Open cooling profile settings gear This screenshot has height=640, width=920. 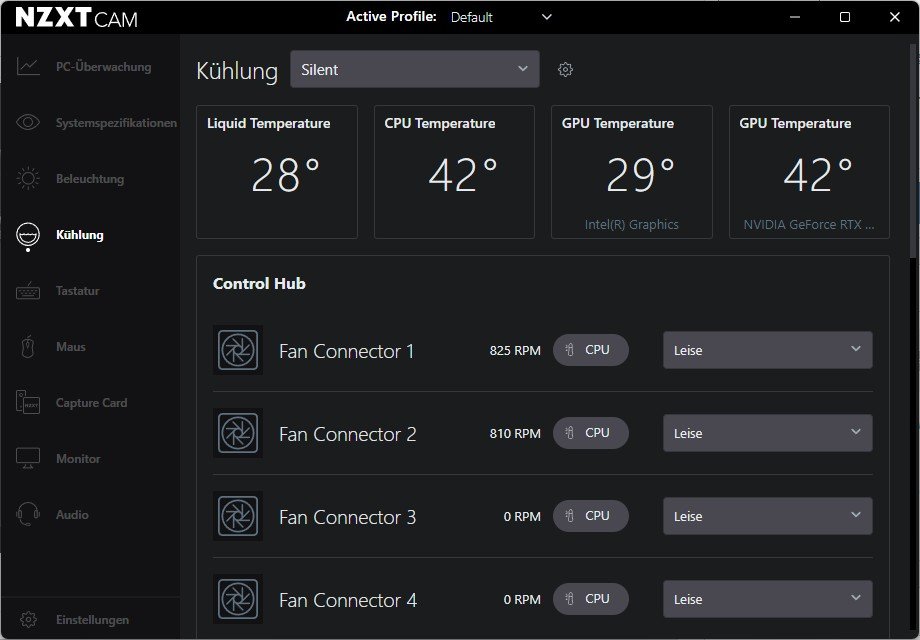[565, 69]
